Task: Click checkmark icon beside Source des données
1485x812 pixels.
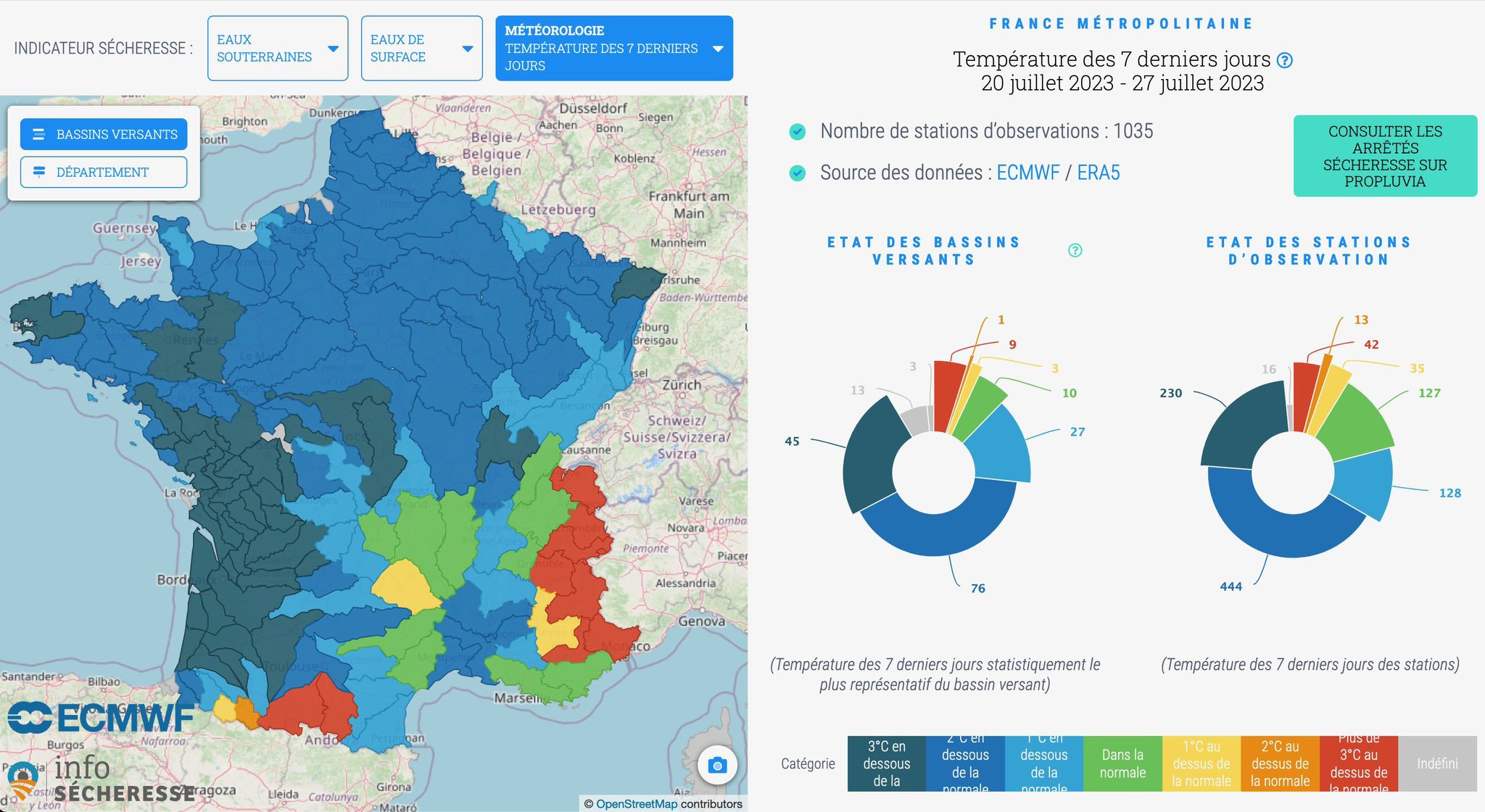Action: [x=797, y=173]
